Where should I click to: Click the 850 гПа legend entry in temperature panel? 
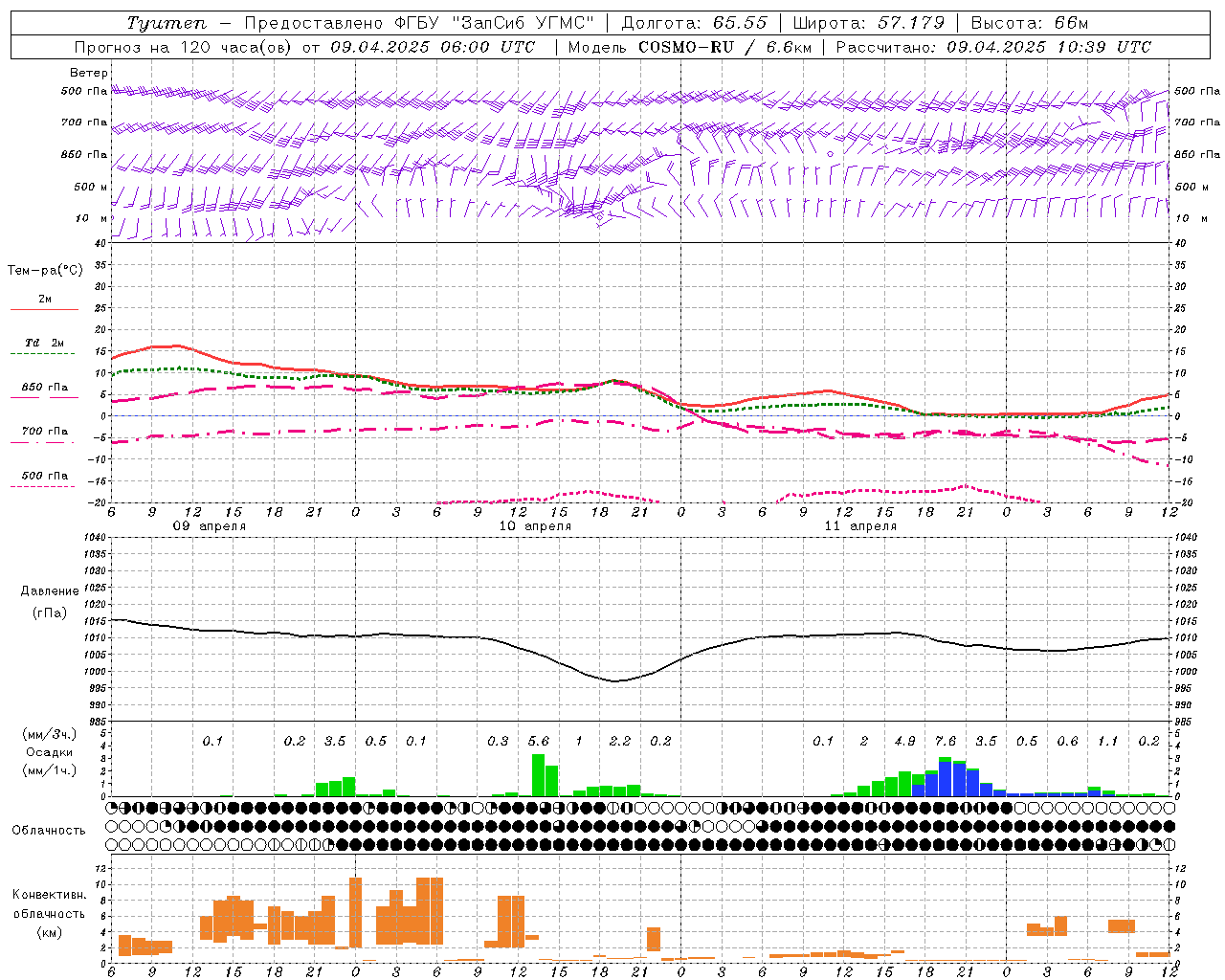(45, 388)
